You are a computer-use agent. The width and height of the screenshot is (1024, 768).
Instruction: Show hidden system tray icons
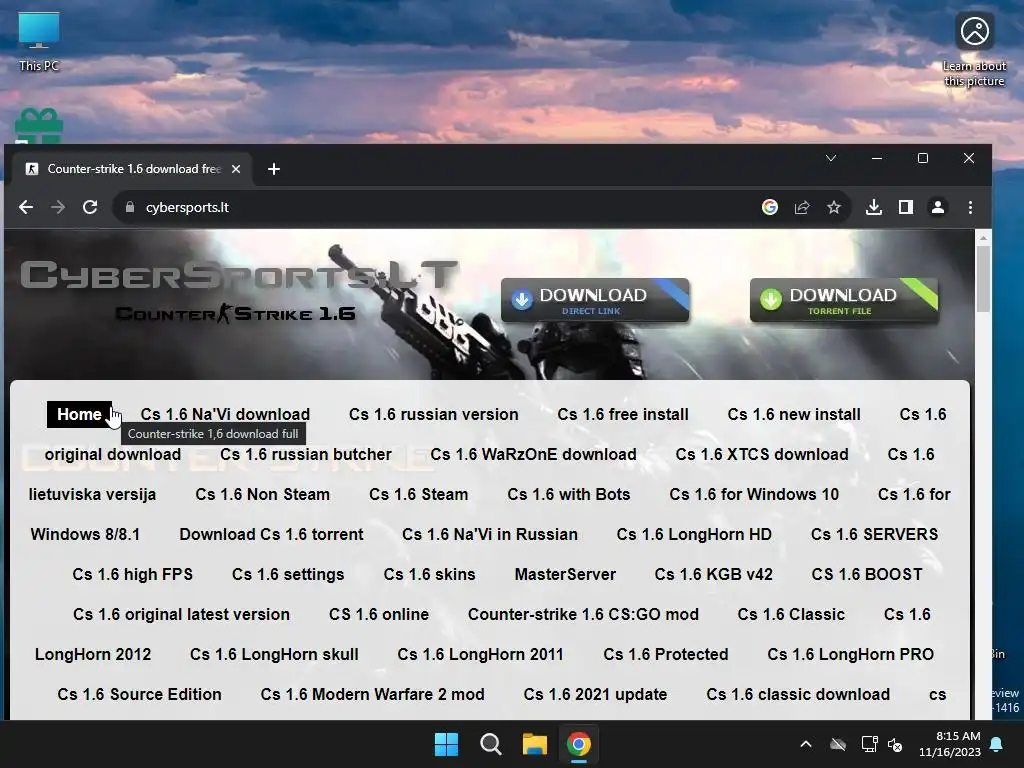806,744
